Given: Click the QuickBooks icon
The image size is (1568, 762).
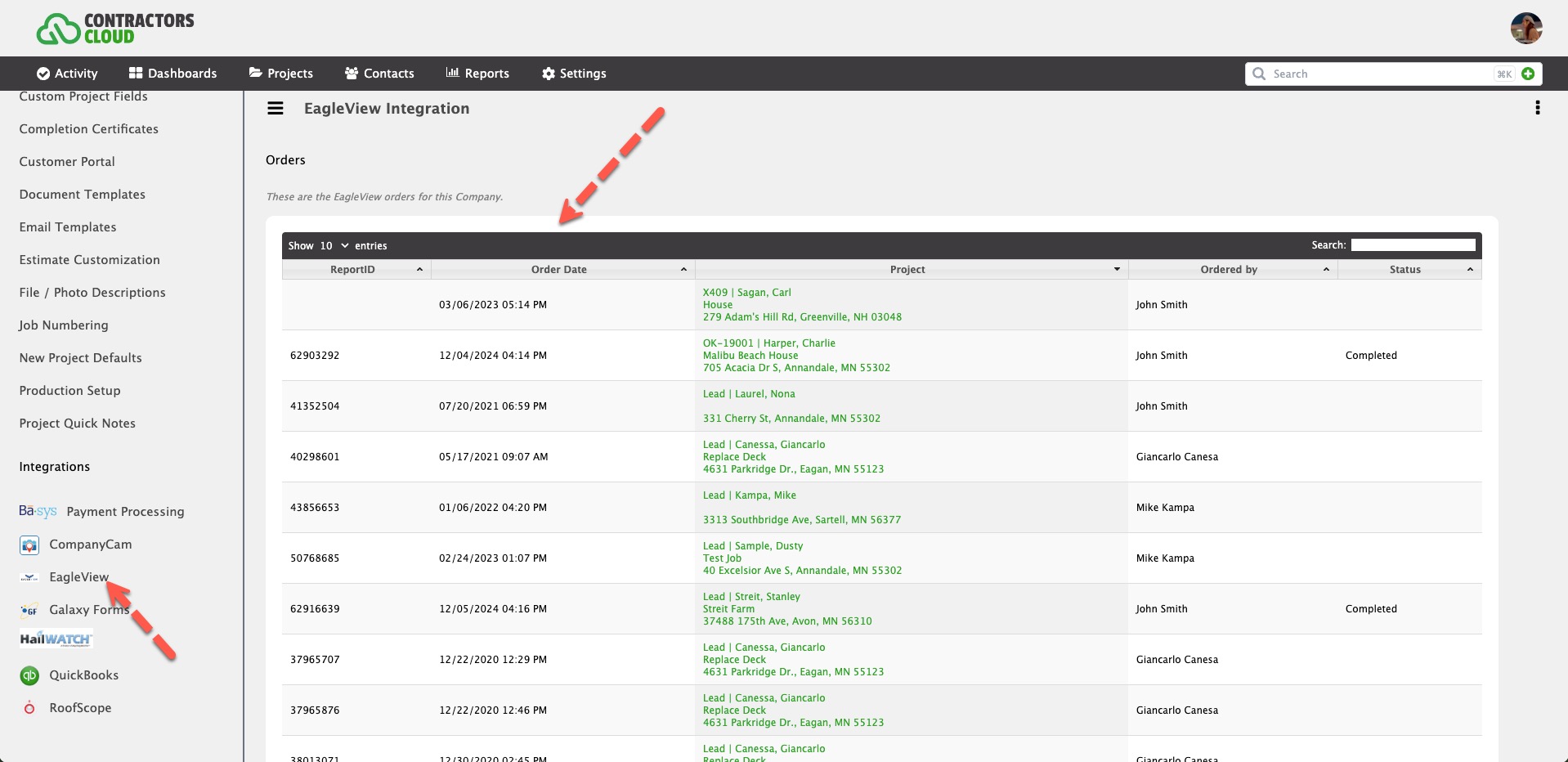Looking at the screenshot, I should click(x=29, y=675).
